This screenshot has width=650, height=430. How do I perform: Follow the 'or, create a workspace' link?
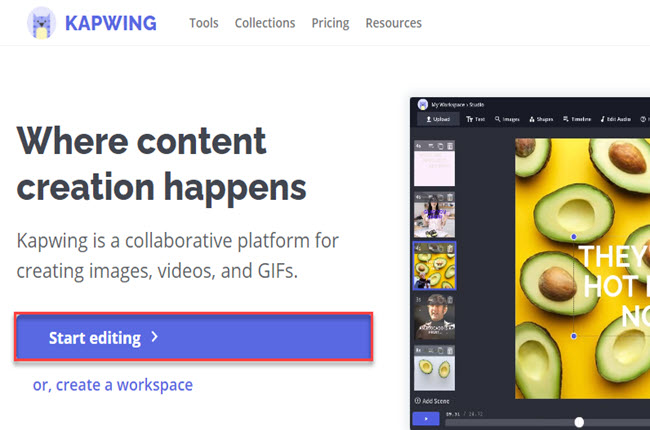pos(113,385)
